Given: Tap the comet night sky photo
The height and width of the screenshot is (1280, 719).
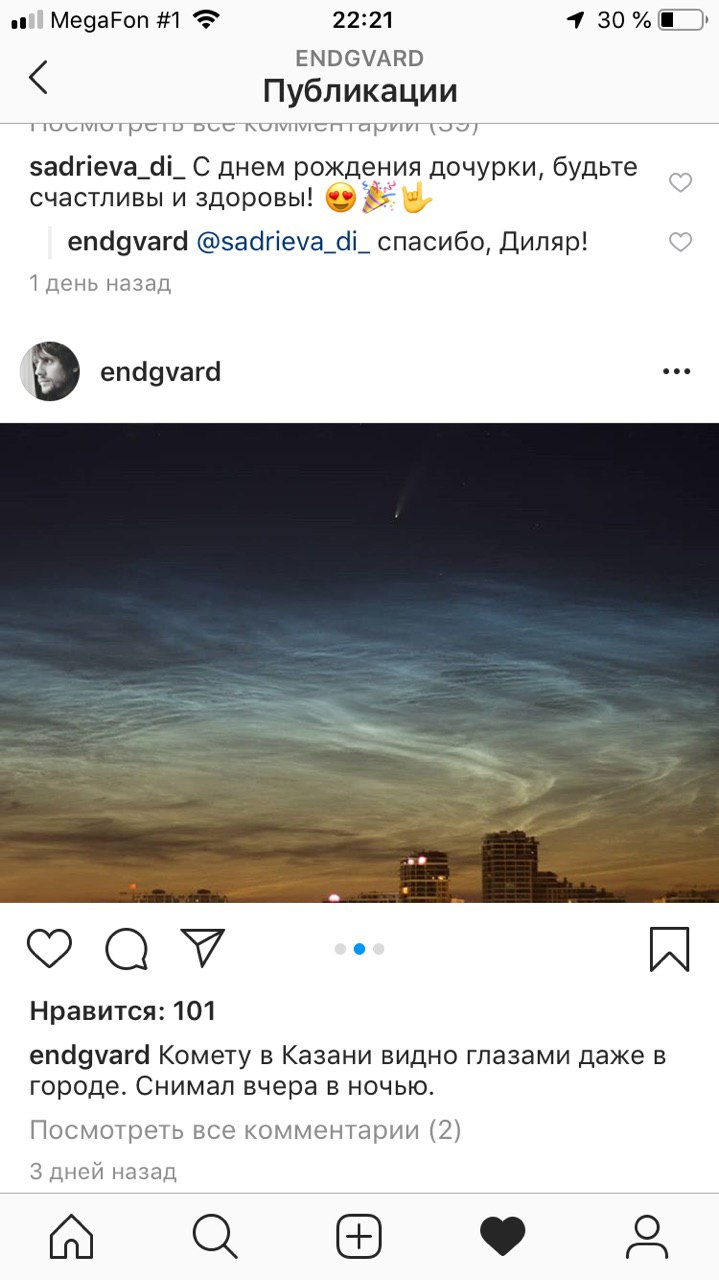Looking at the screenshot, I should click(x=359, y=663).
